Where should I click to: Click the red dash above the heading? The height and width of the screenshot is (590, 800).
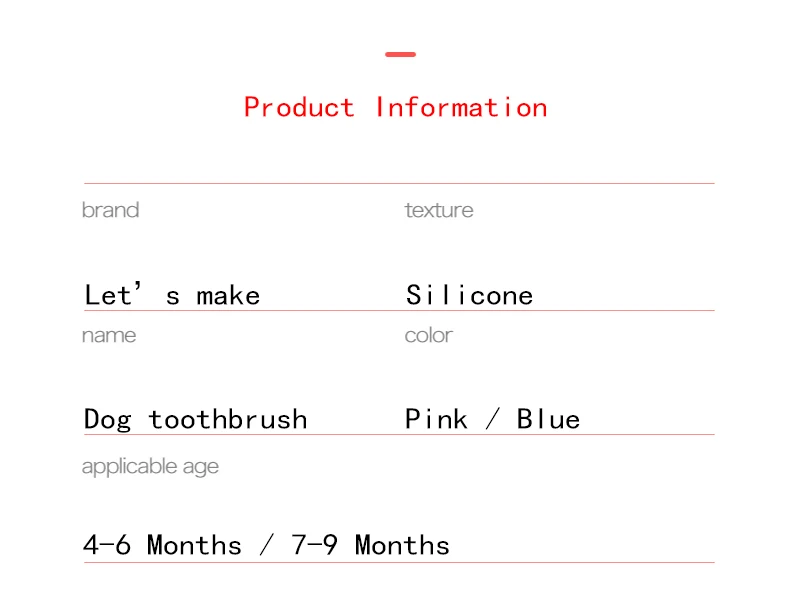401,54
